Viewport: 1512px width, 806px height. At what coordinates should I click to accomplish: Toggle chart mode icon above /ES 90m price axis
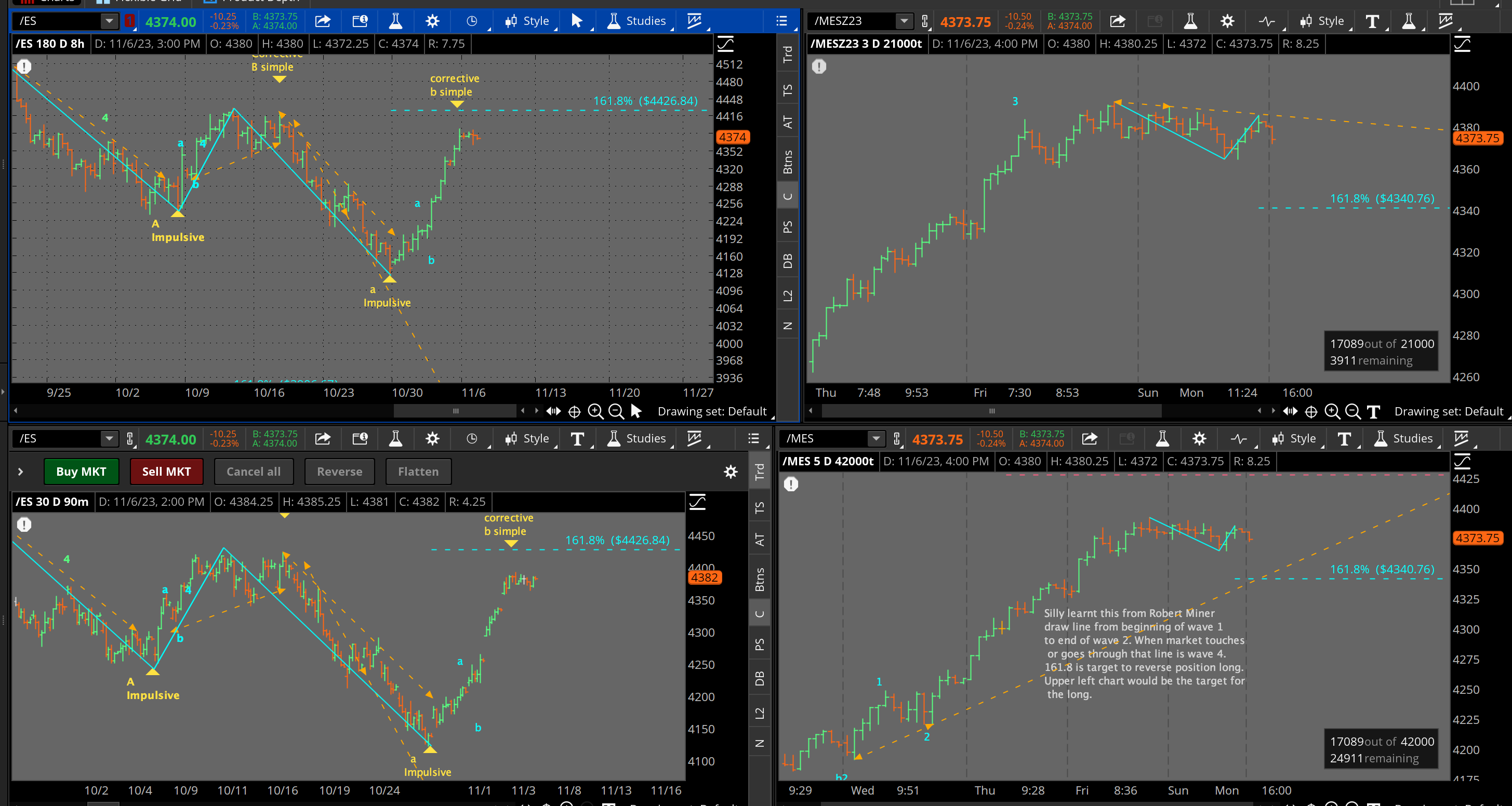pyautogui.click(x=697, y=502)
